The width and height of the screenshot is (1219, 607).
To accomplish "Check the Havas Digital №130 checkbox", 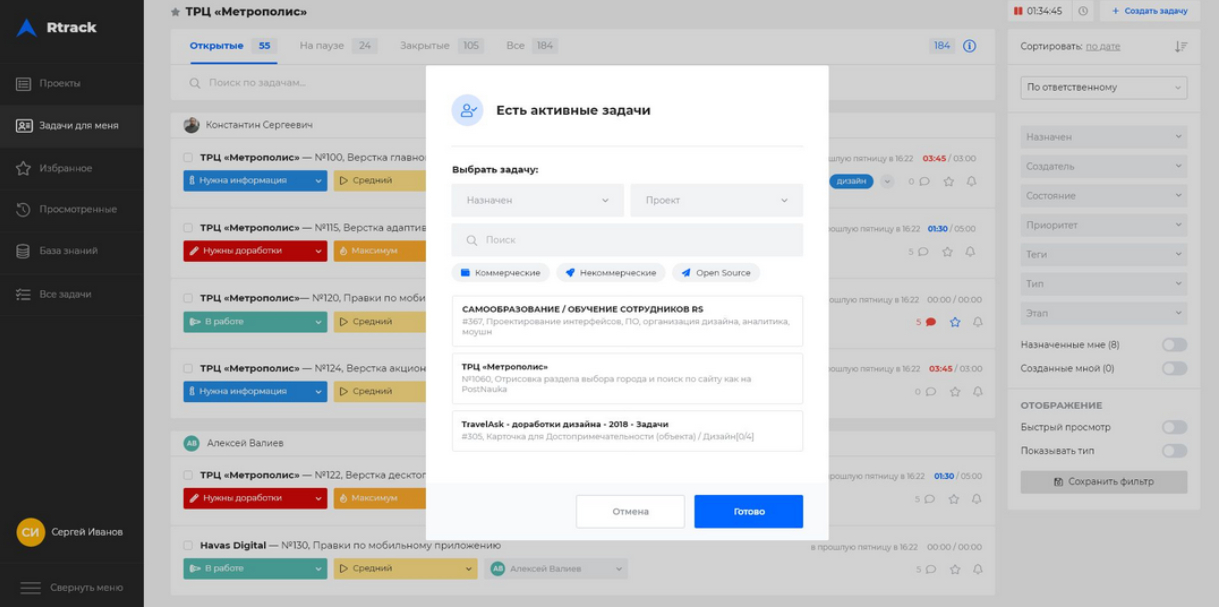I will [x=188, y=546].
